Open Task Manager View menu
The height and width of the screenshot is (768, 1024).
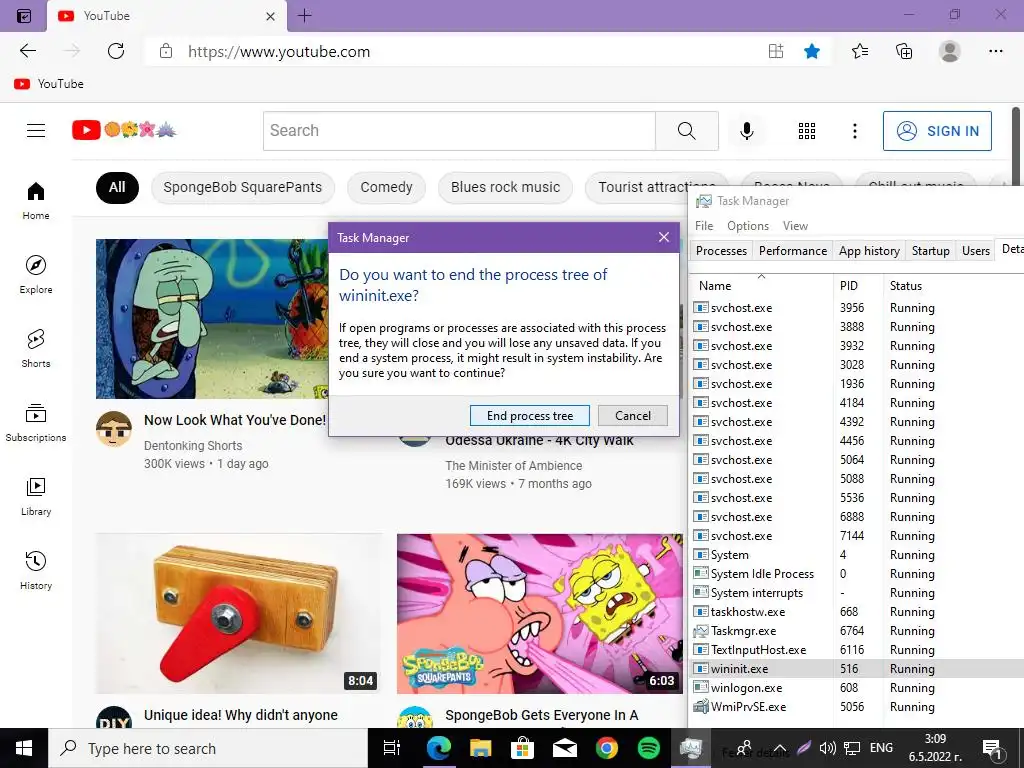(x=795, y=226)
